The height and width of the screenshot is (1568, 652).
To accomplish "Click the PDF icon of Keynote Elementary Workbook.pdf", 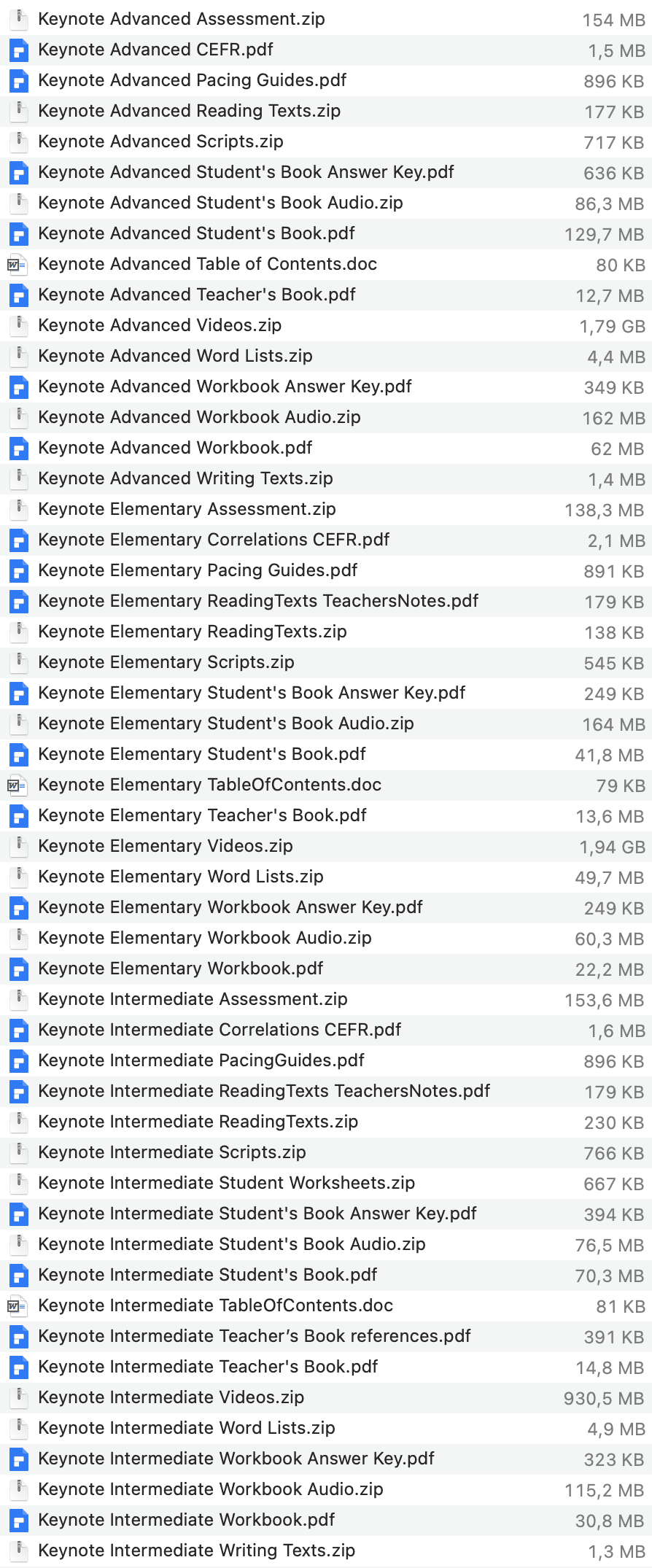I will click(x=18, y=969).
